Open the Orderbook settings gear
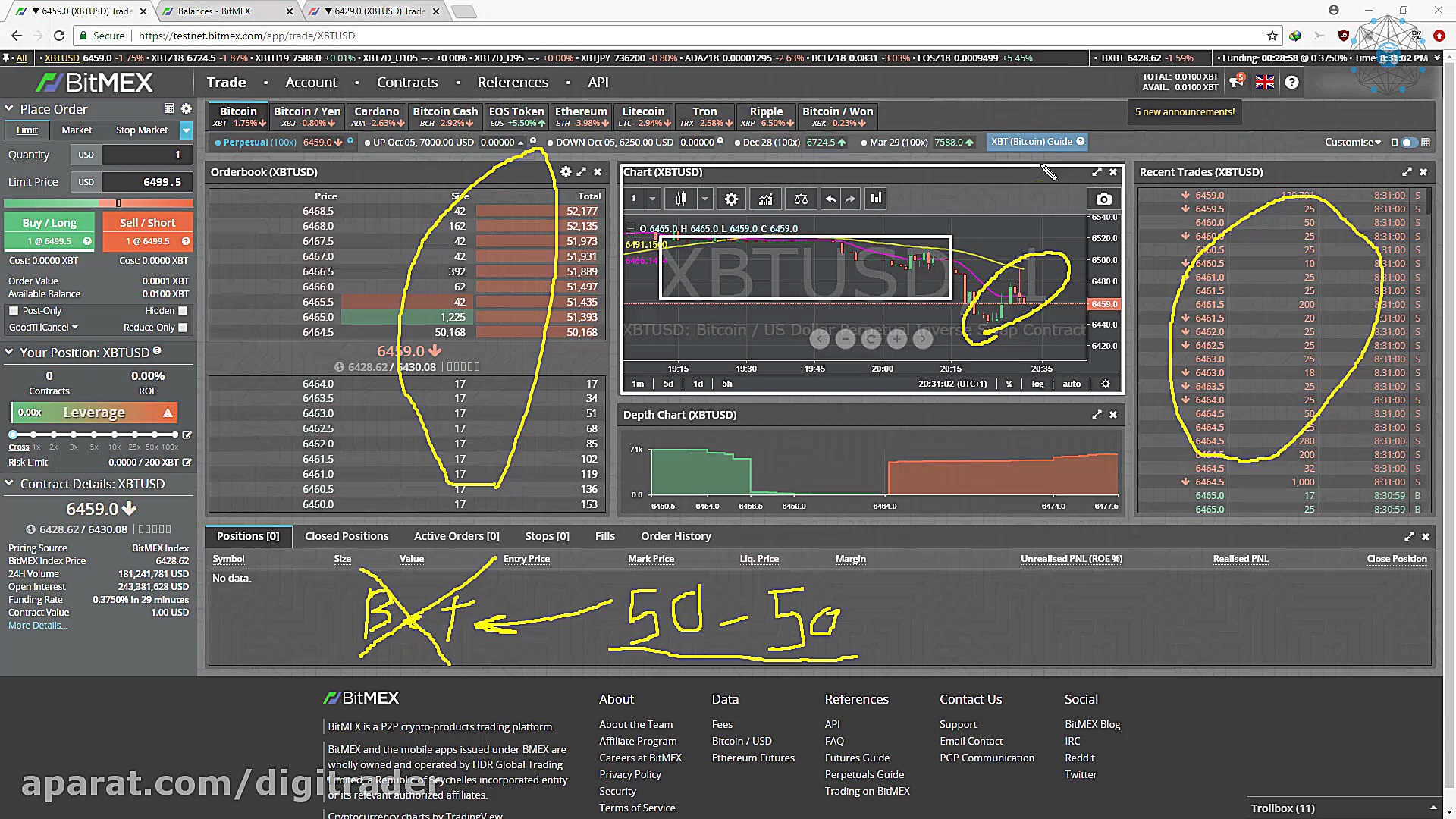This screenshot has height=819, width=1456. pos(566,172)
